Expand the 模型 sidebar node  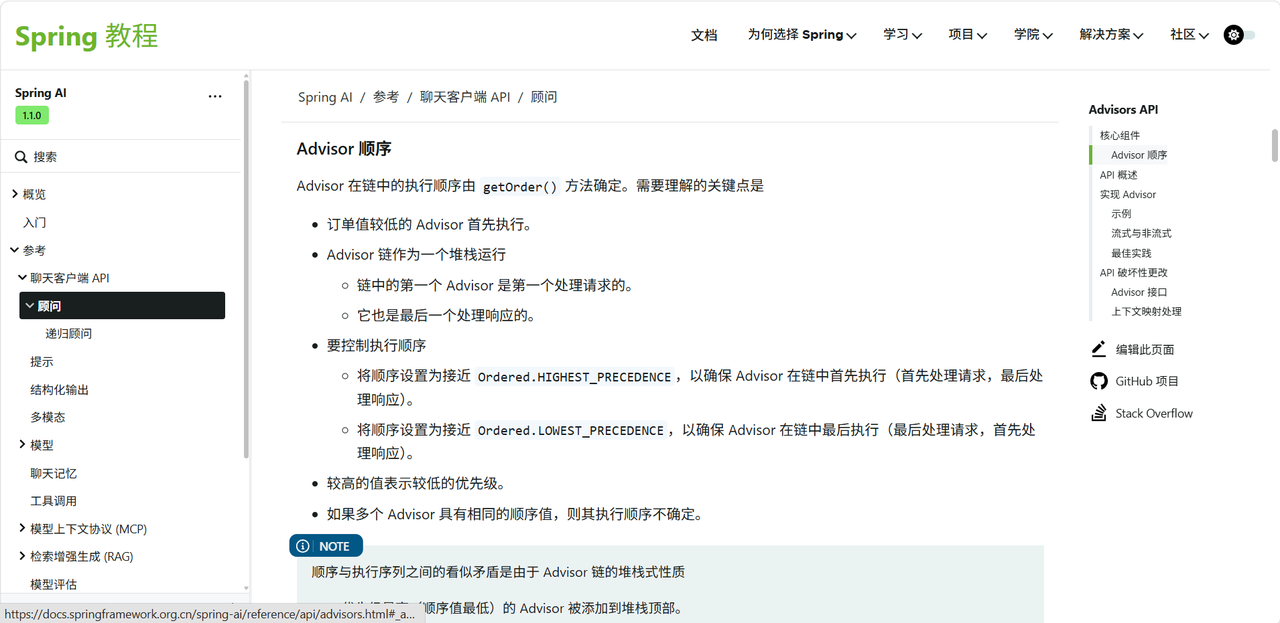pos(22,445)
